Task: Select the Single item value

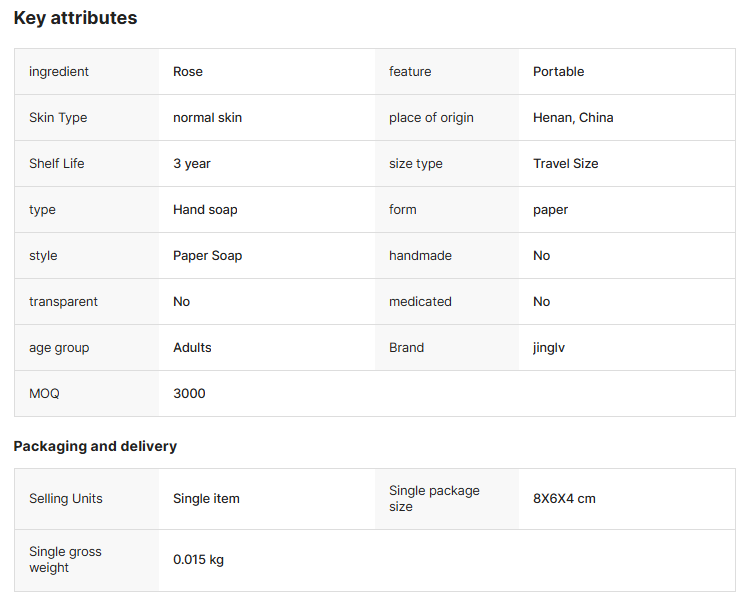Action: tap(206, 499)
